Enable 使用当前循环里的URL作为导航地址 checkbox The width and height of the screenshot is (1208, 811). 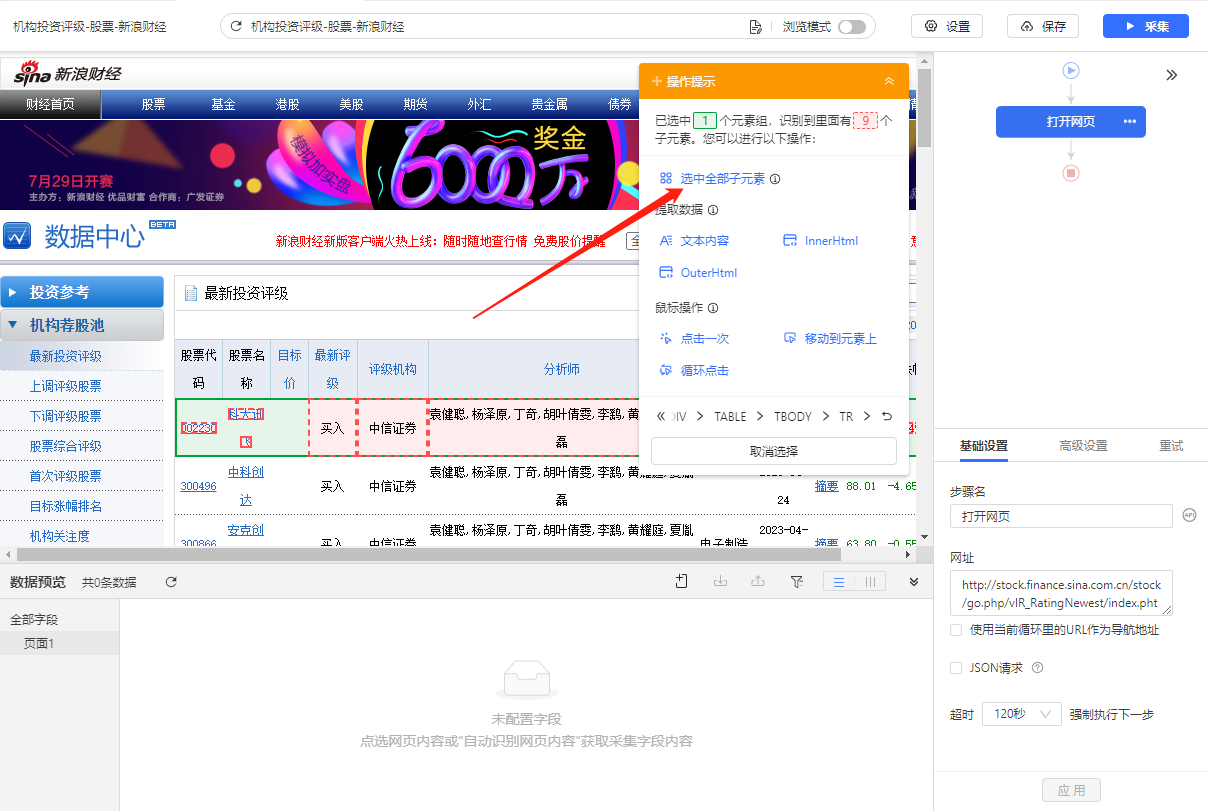956,630
